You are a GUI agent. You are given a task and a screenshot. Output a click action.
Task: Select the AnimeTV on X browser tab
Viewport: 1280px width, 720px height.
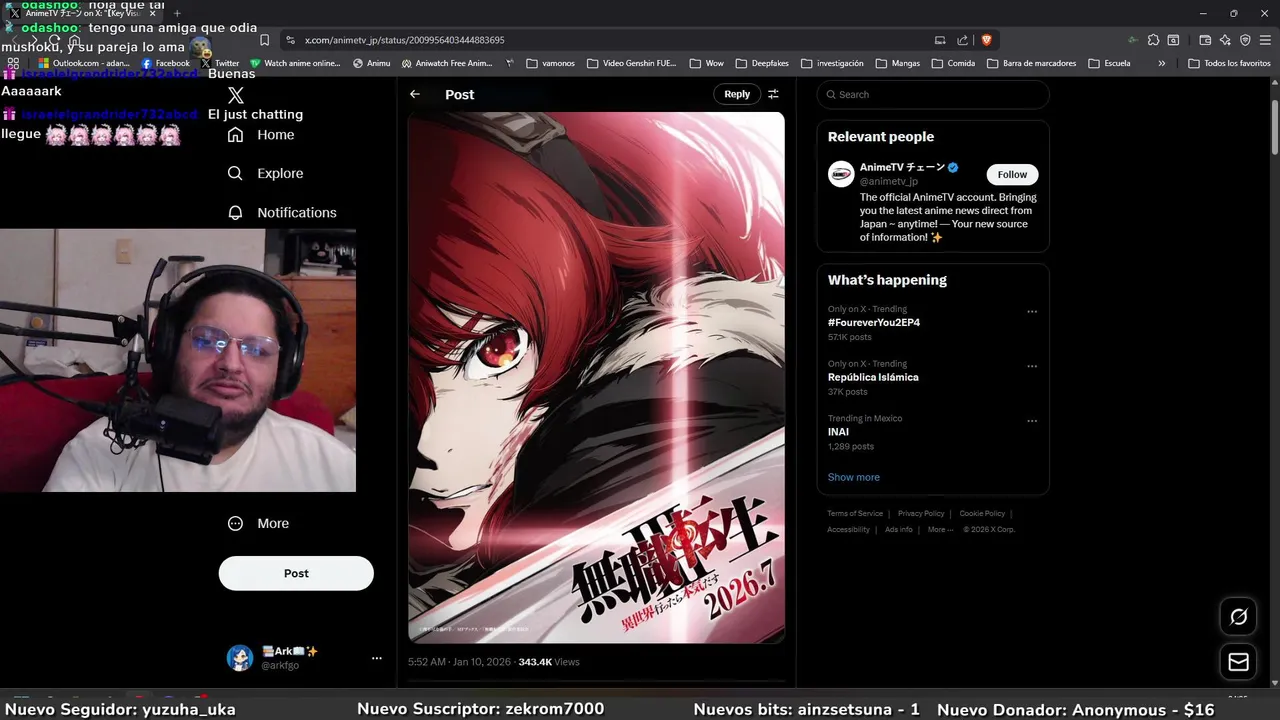pos(80,13)
